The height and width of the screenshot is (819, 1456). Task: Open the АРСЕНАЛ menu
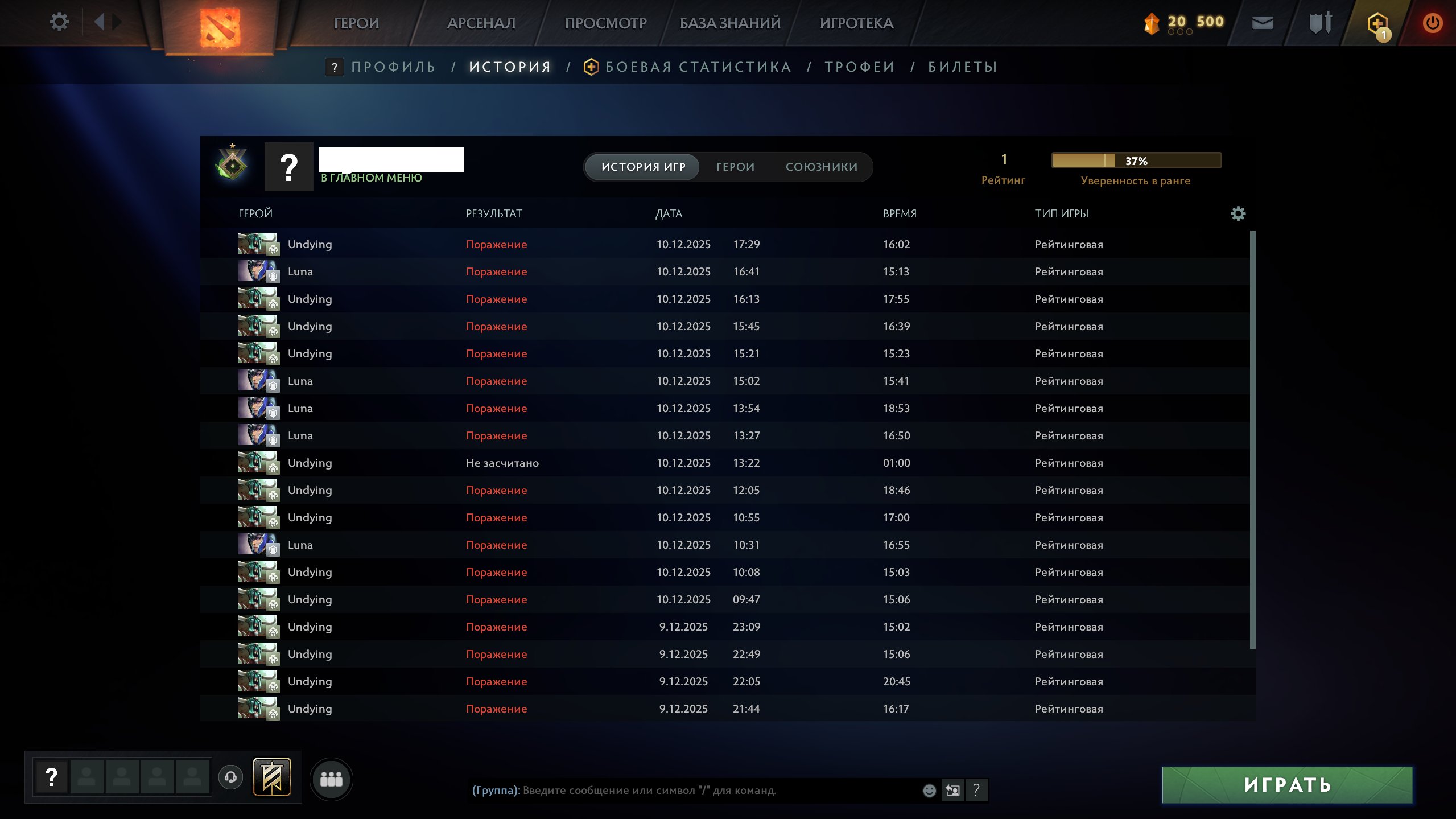481,23
